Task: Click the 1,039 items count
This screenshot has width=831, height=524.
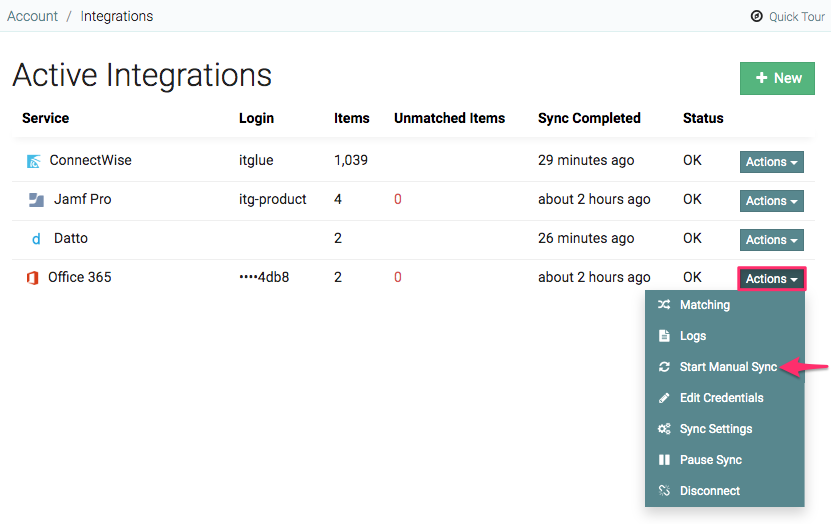Action: click(x=351, y=160)
